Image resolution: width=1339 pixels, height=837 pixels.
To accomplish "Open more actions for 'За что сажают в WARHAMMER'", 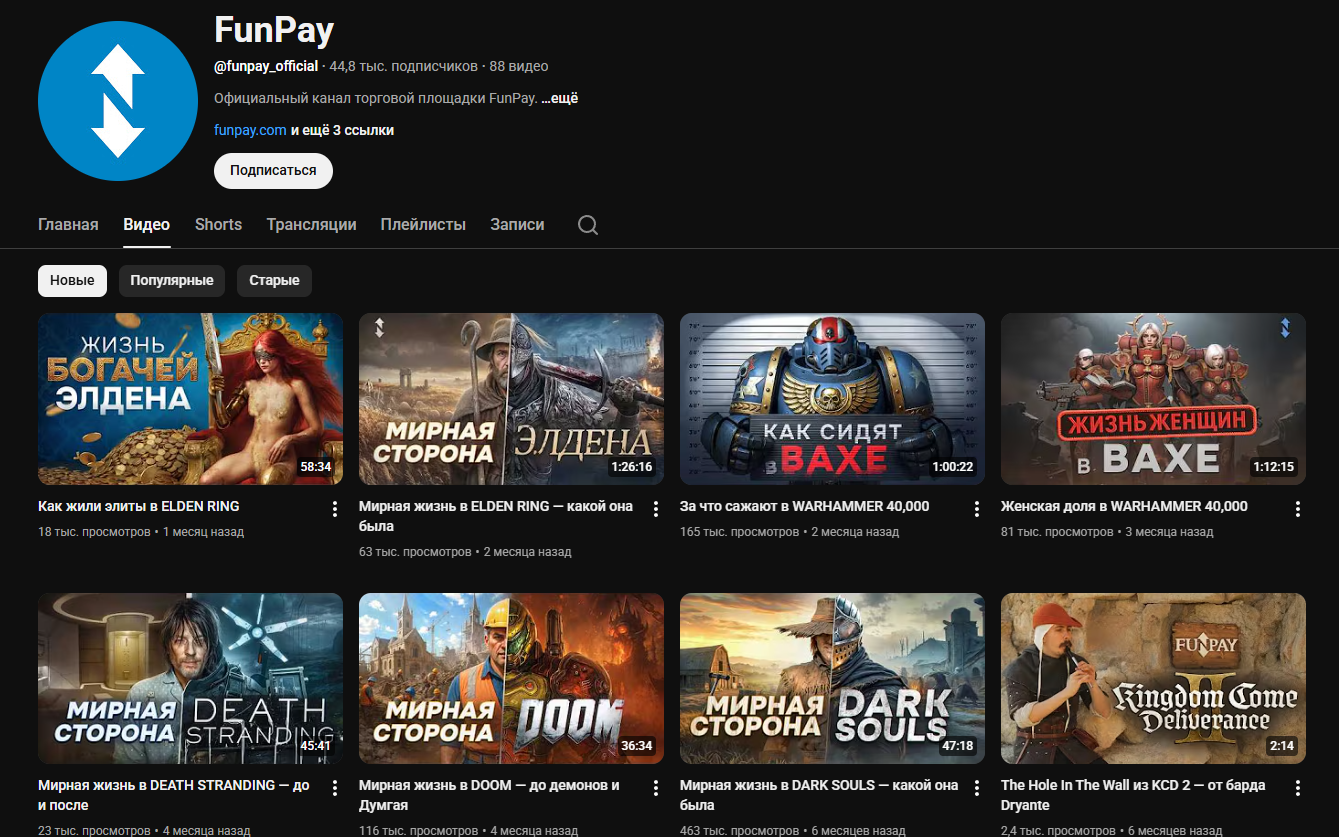I will [977, 509].
